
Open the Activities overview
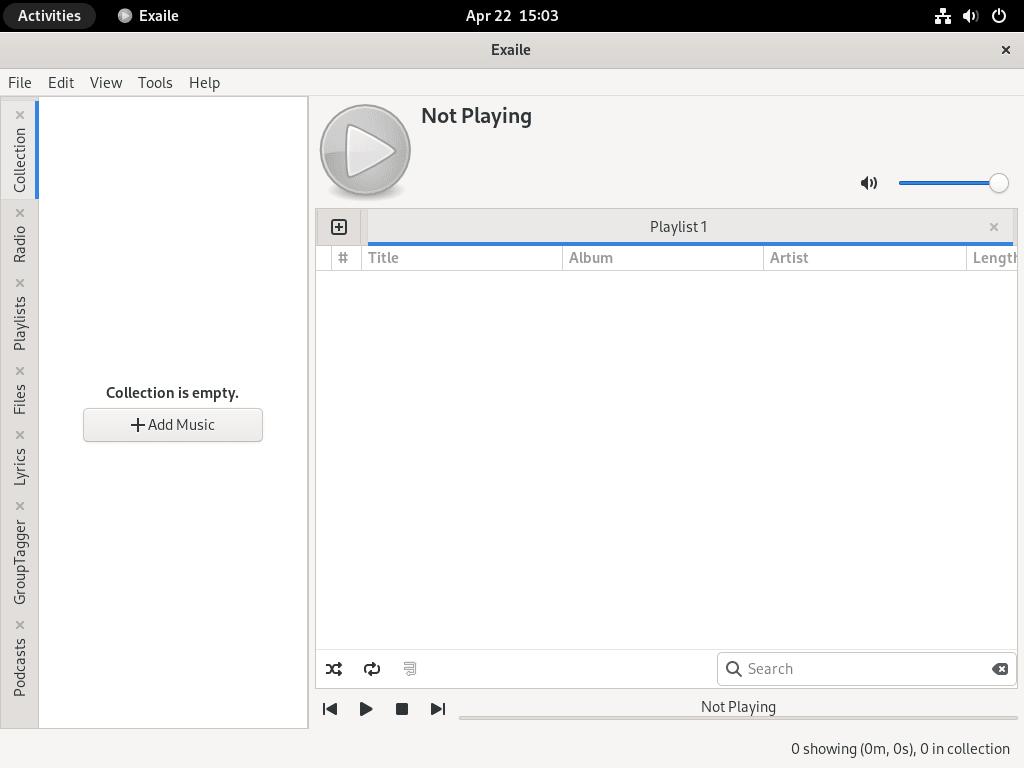[49, 16]
